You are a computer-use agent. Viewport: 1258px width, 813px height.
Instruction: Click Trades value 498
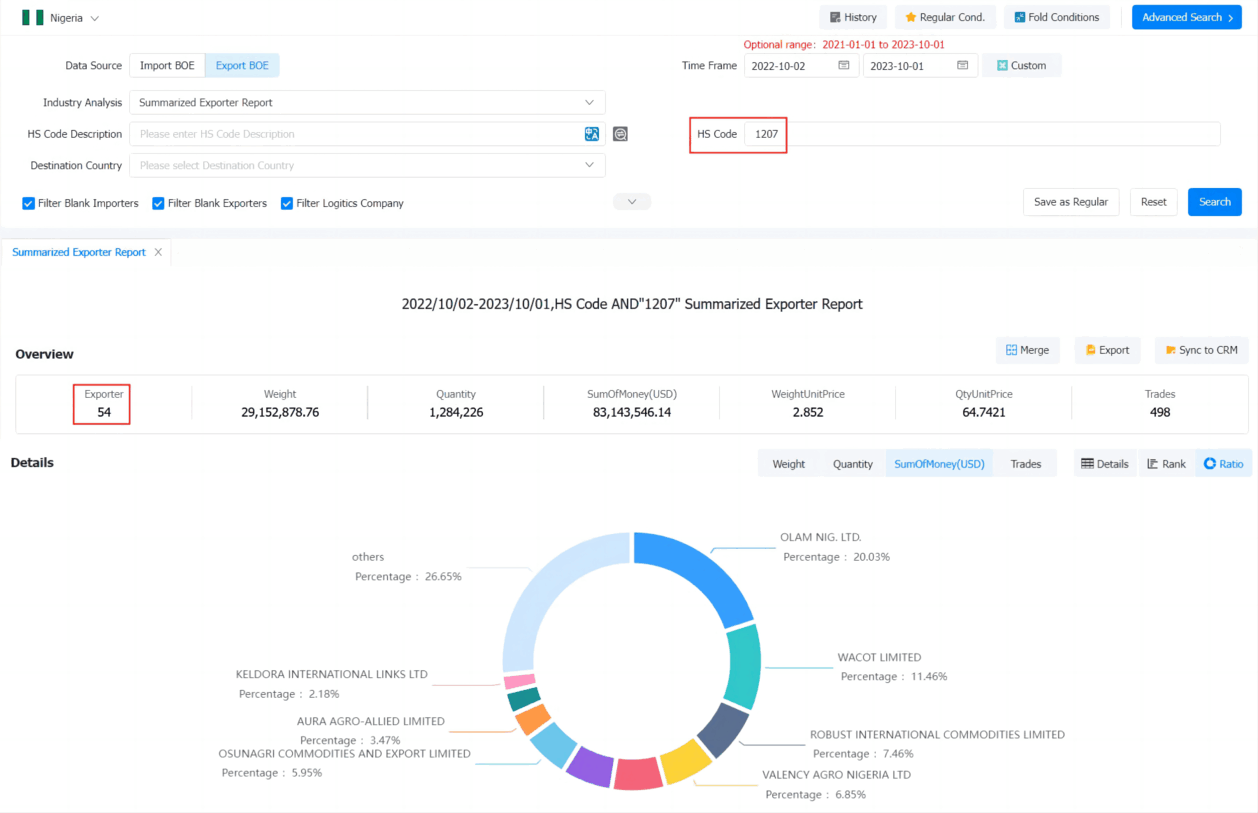[x=1160, y=412]
